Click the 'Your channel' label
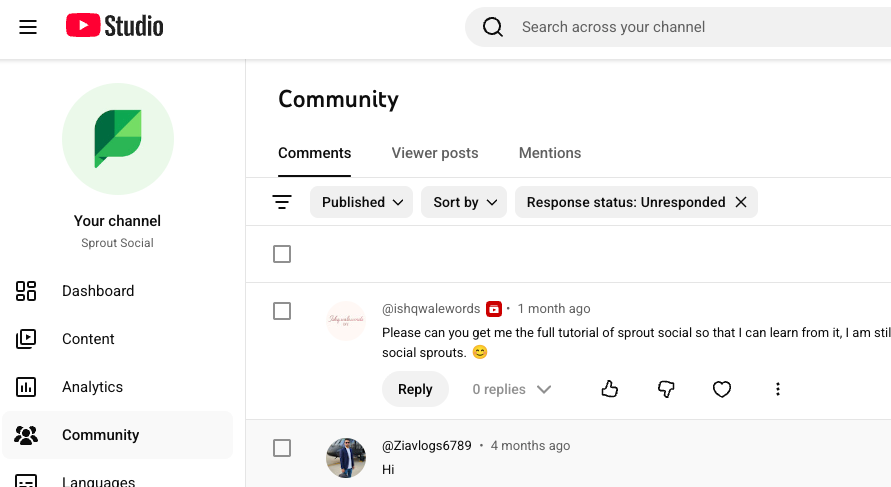The width and height of the screenshot is (891, 487). [x=117, y=220]
